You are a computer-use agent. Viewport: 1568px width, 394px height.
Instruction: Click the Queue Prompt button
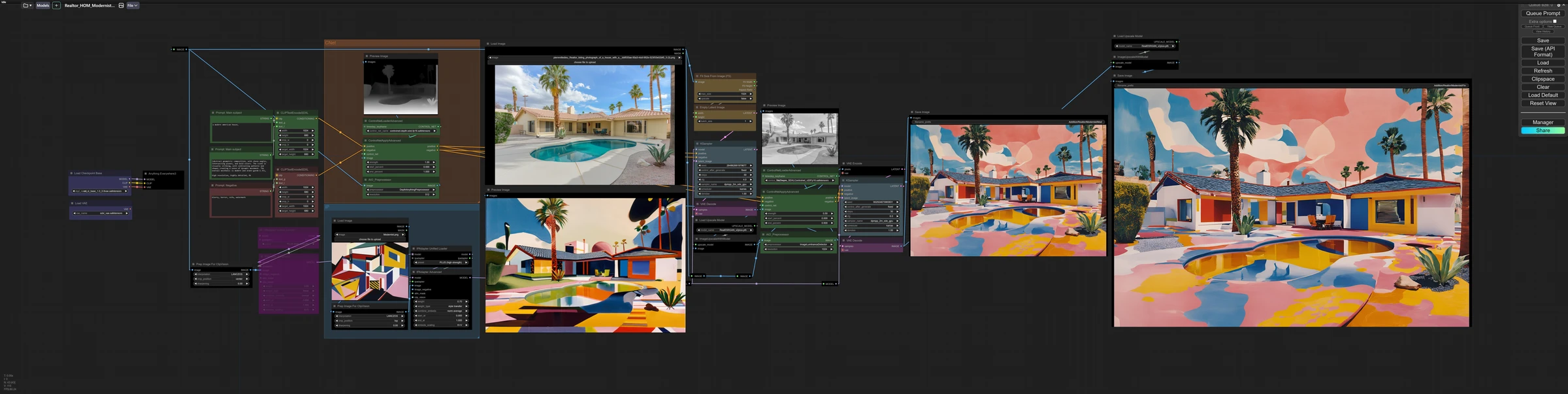click(1543, 13)
